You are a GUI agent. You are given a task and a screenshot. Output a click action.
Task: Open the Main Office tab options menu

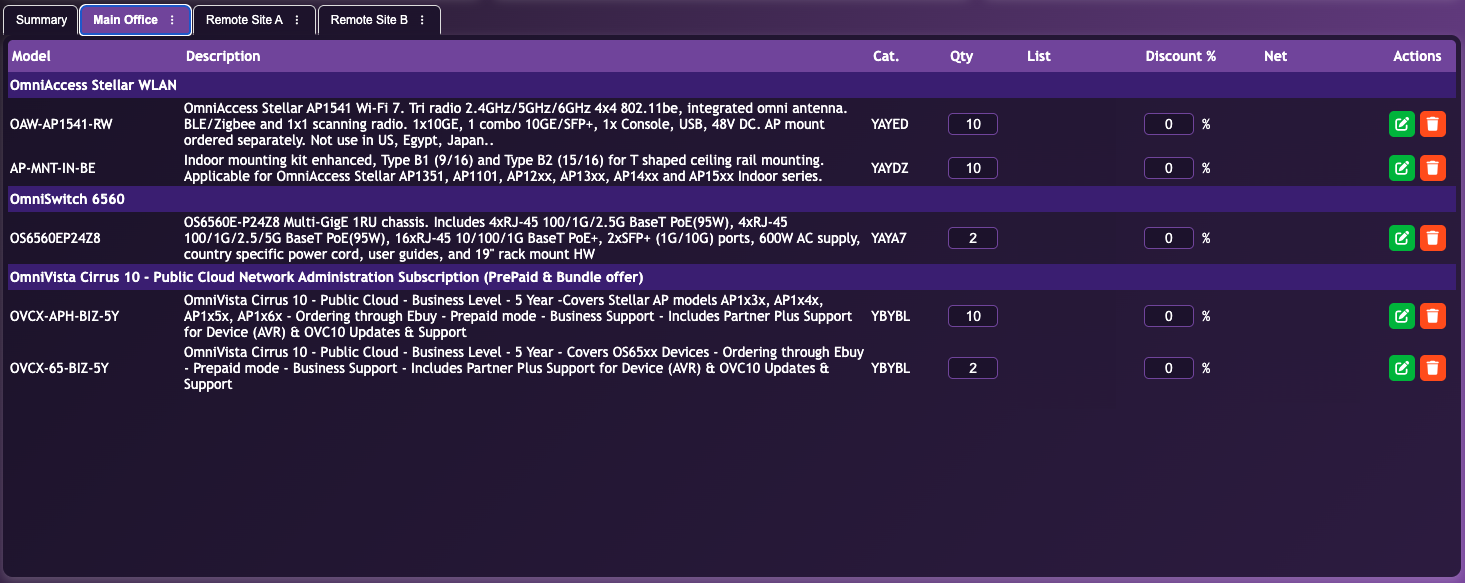[x=172, y=20]
